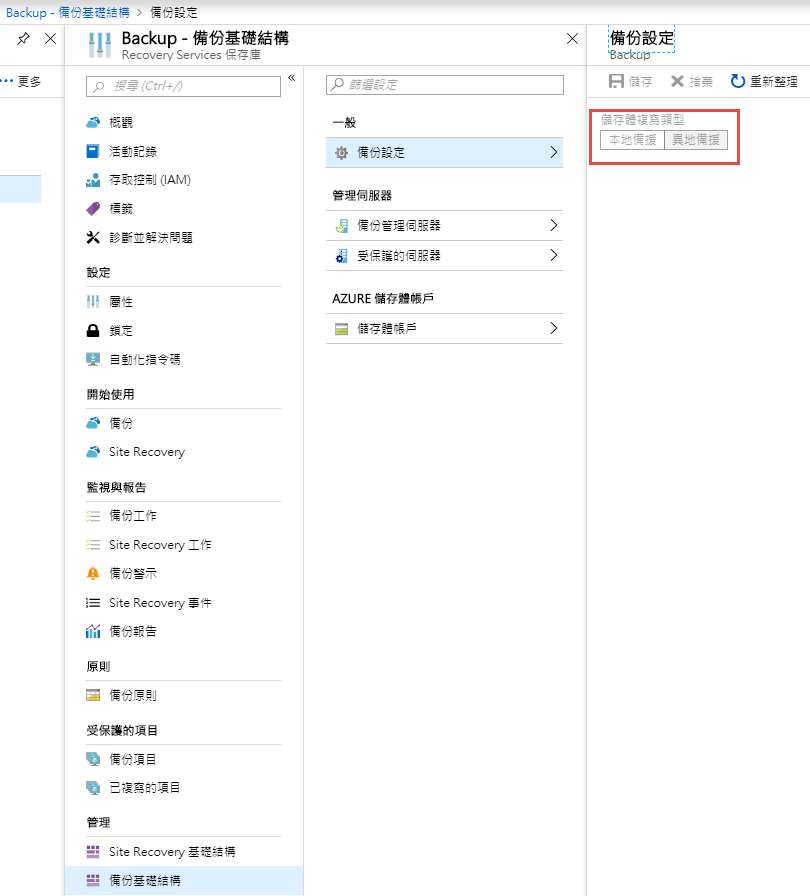Select 異地備援 storage replication option
This screenshot has width=810, height=896.
[696, 139]
